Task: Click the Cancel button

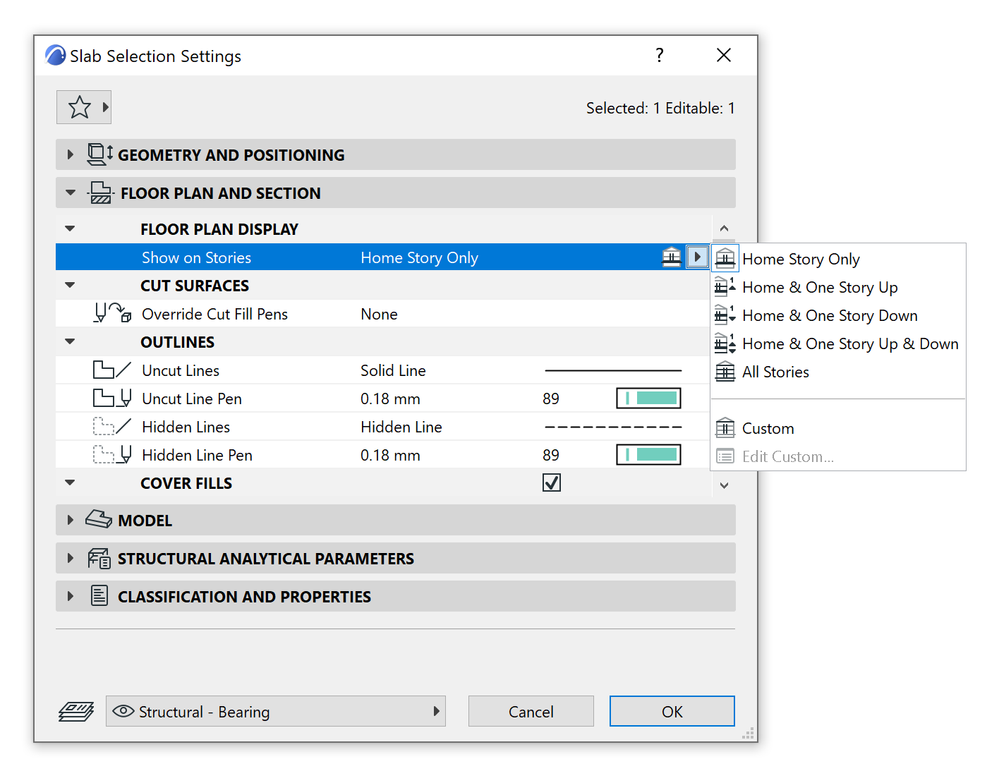Action: click(531, 712)
